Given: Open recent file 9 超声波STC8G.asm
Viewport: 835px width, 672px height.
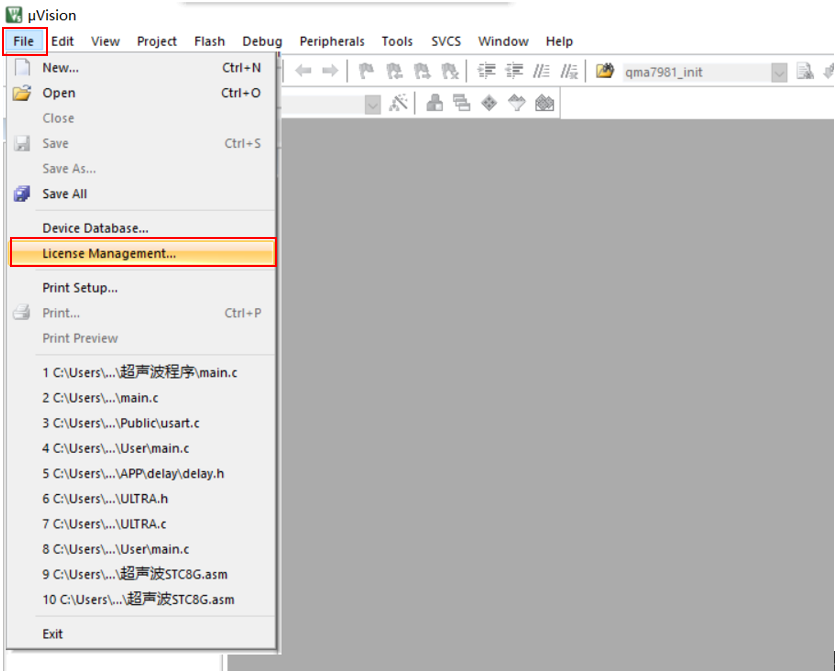Looking at the screenshot, I should tap(142, 575).
